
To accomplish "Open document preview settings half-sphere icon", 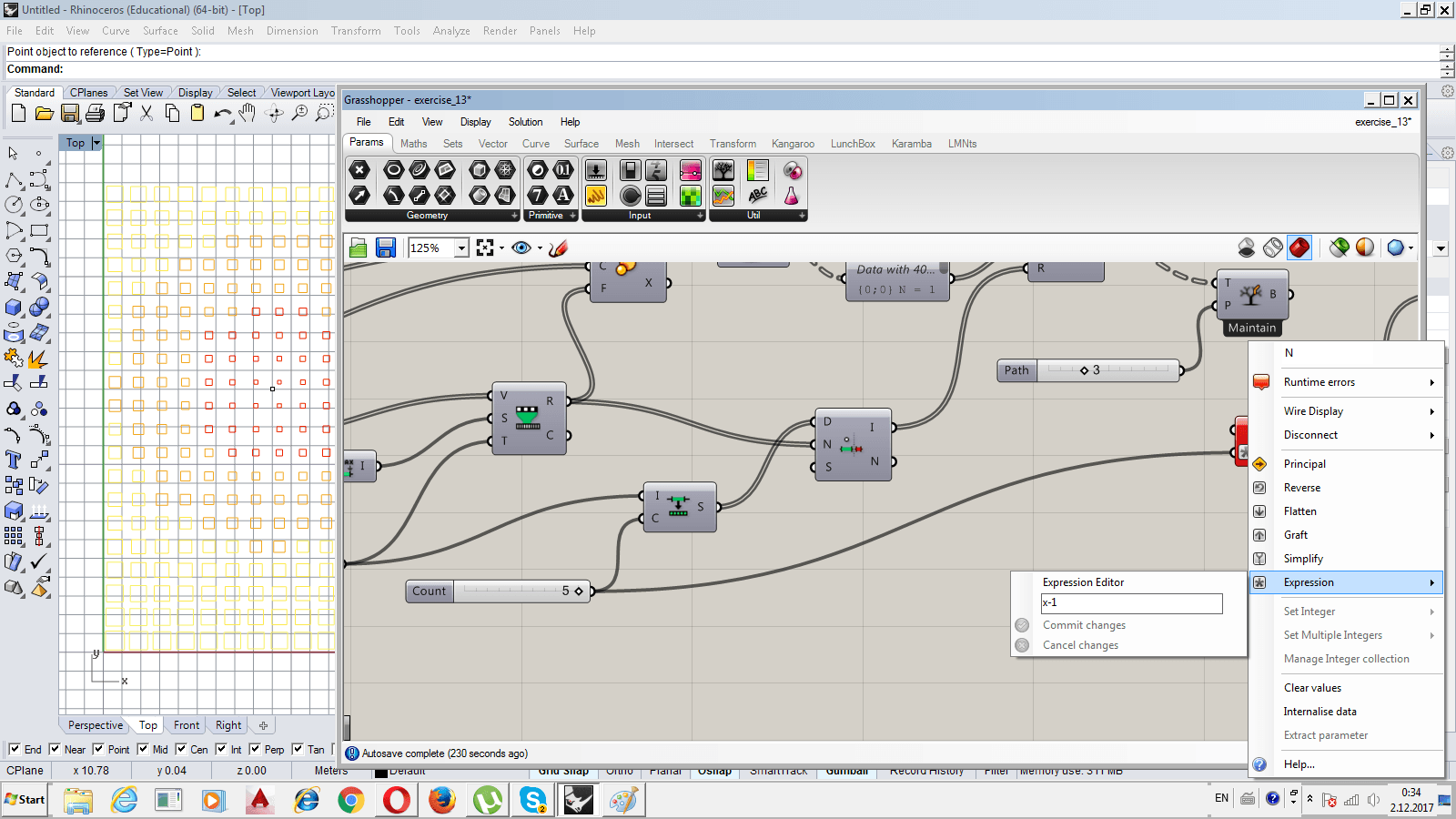I will click(1365, 248).
